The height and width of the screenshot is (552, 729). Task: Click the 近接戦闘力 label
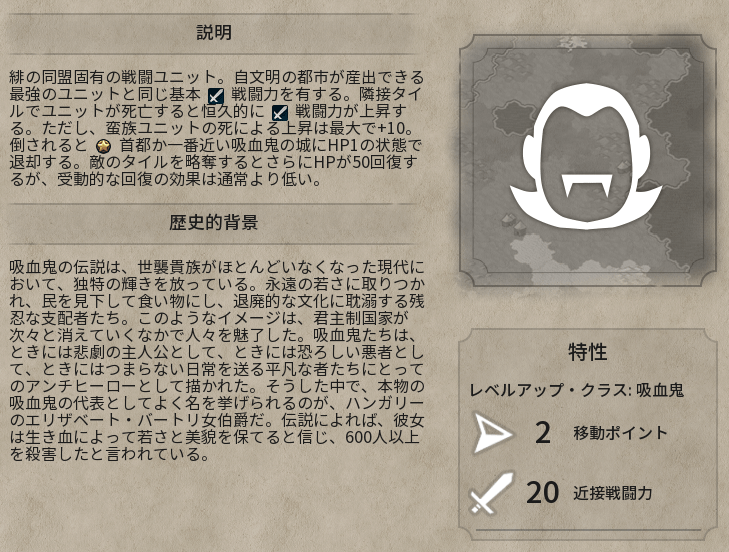(612, 493)
